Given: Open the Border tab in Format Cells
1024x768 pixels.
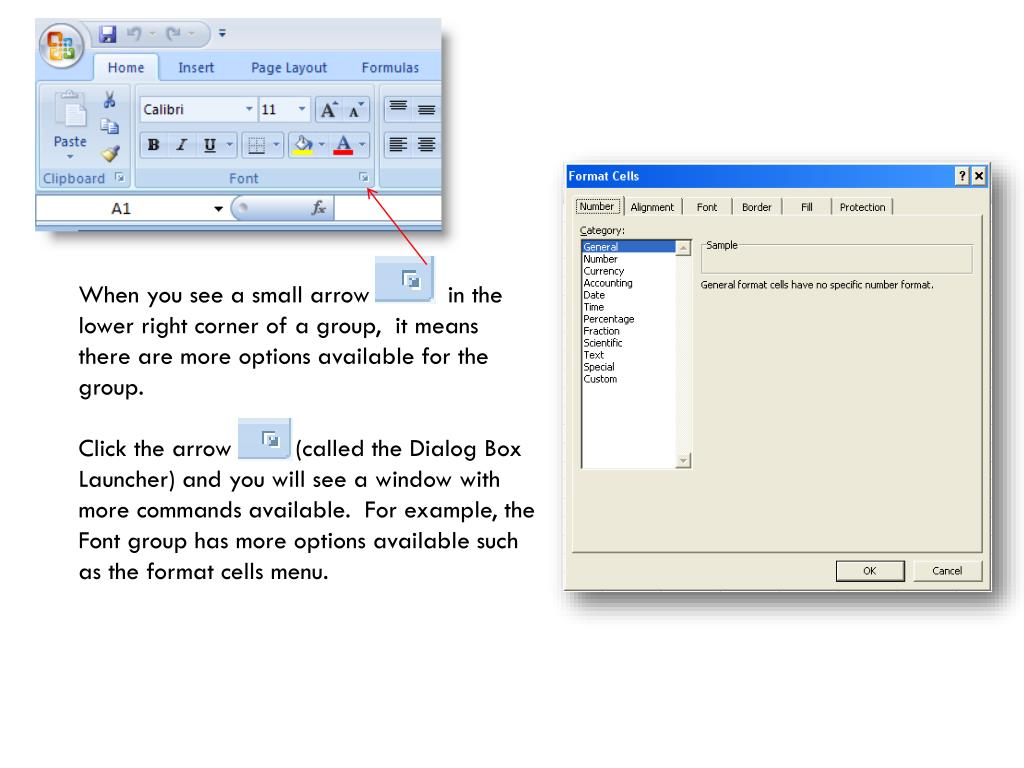Looking at the screenshot, I should pos(756,207).
